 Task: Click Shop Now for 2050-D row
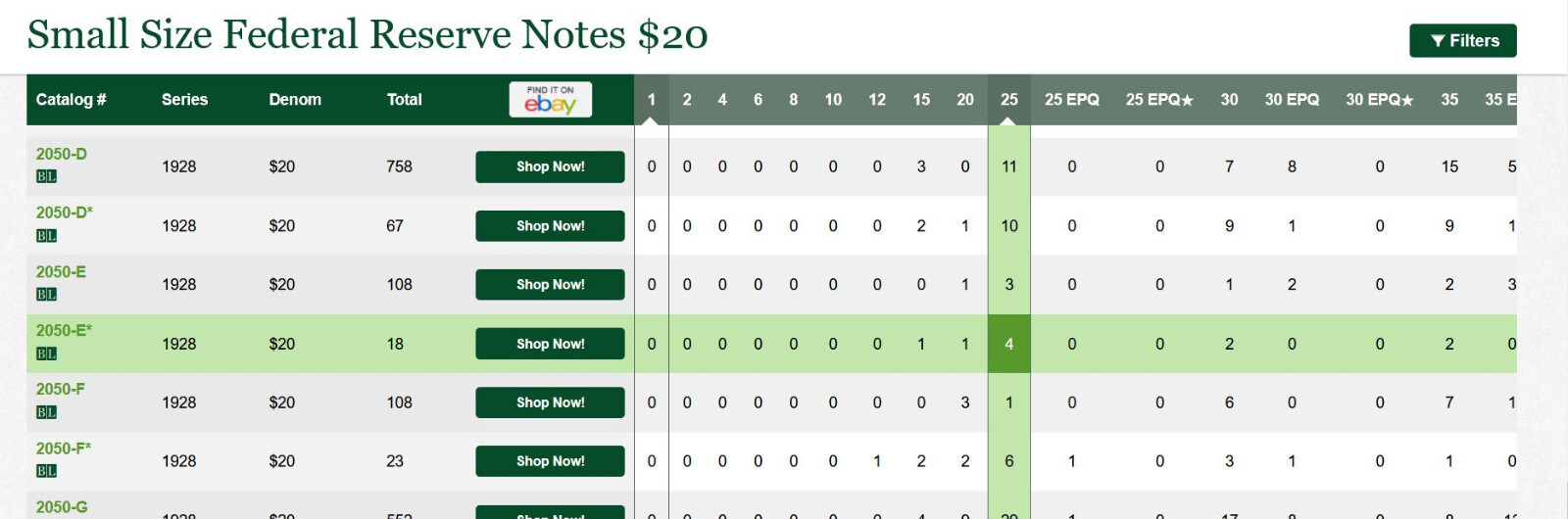pyautogui.click(x=550, y=166)
